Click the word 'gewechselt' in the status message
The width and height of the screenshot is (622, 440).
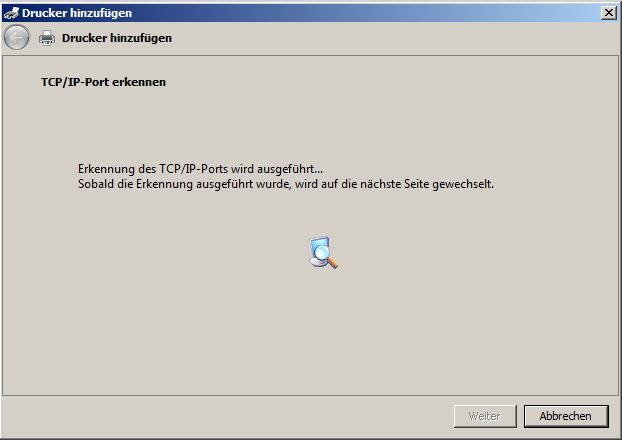pyautogui.click(x=463, y=184)
